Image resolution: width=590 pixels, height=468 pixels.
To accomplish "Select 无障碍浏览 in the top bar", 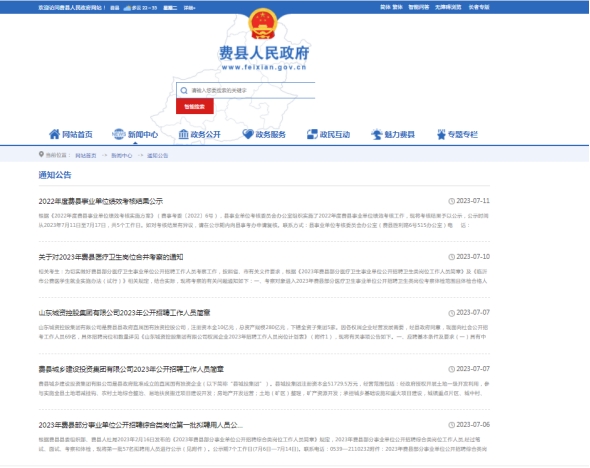I will pyautogui.click(x=448, y=7).
